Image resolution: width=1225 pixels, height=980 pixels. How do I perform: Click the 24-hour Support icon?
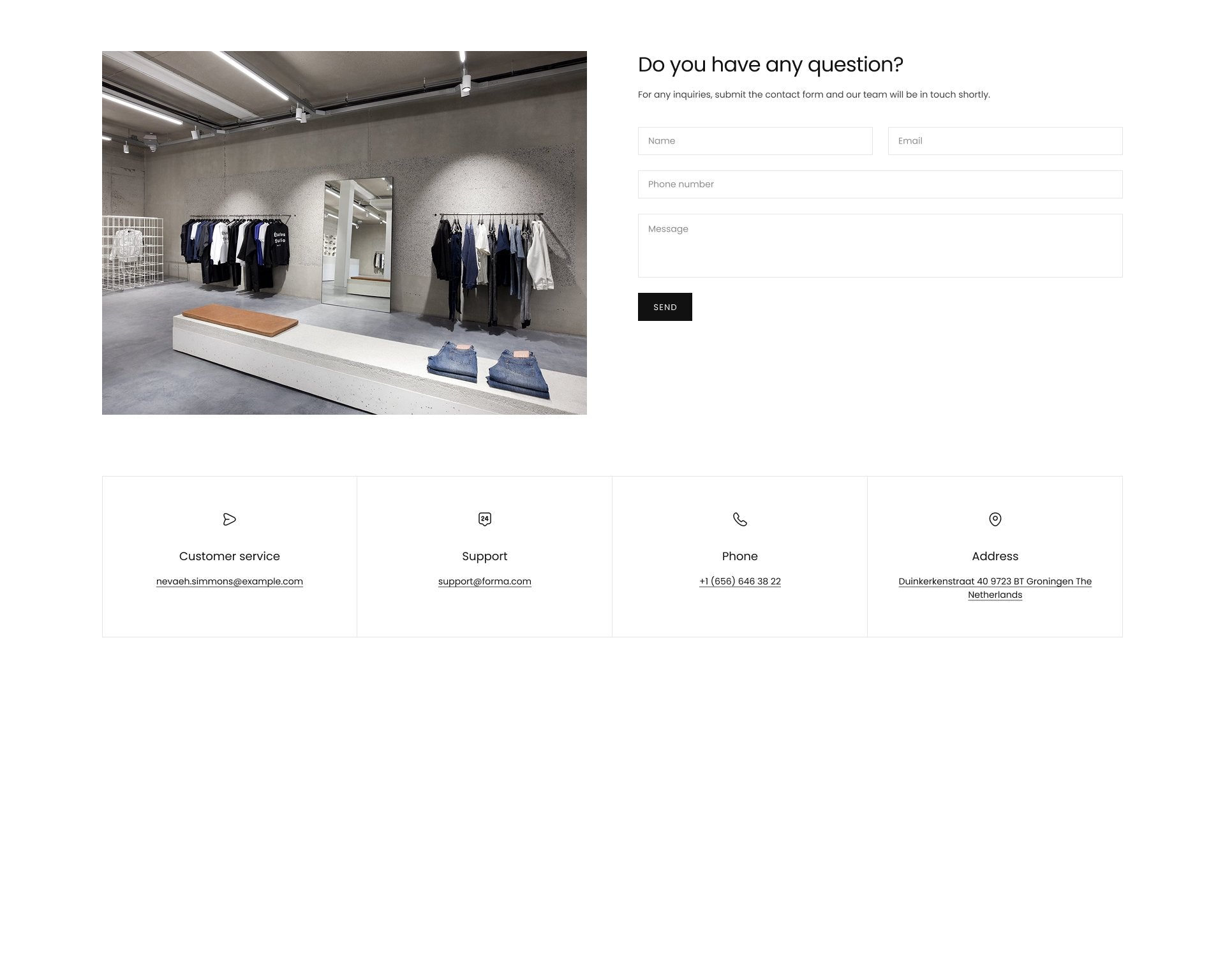point(485,519)
